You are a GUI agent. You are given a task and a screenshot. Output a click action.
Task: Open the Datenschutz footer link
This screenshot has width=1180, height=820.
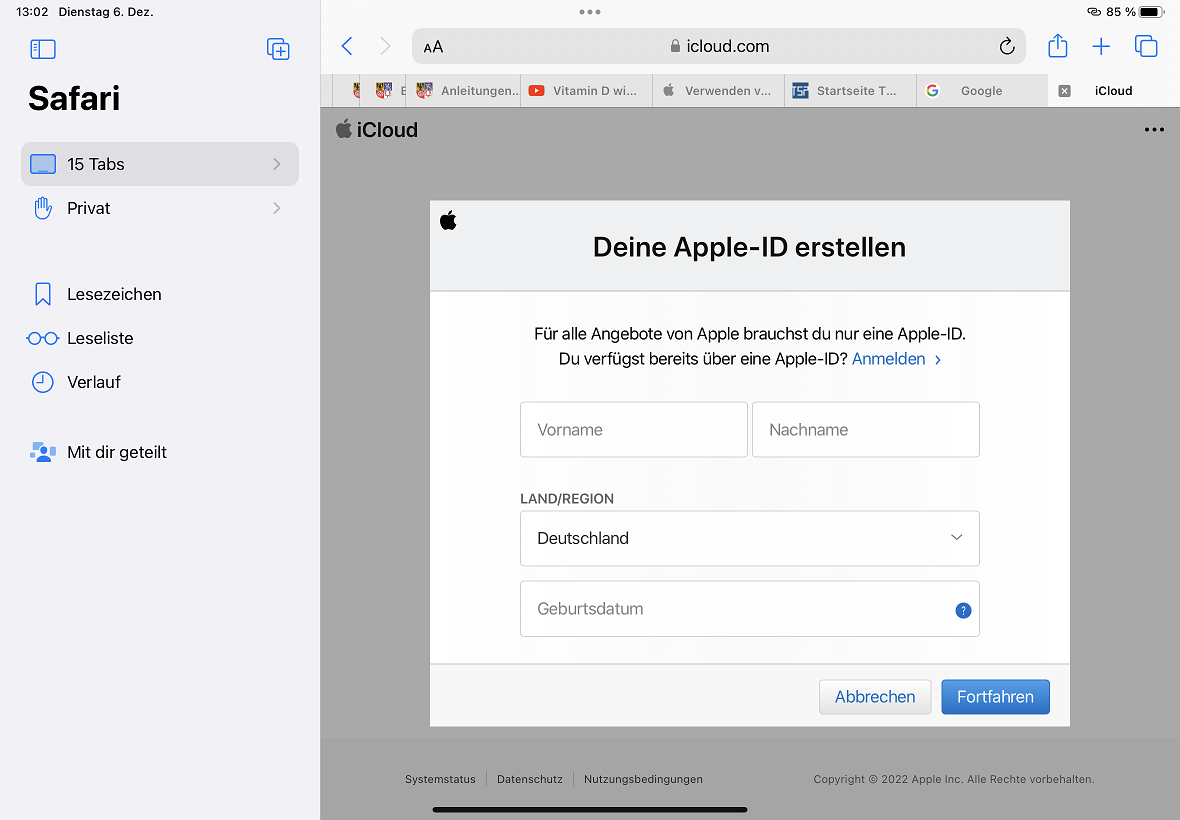[x=530, y=779]
